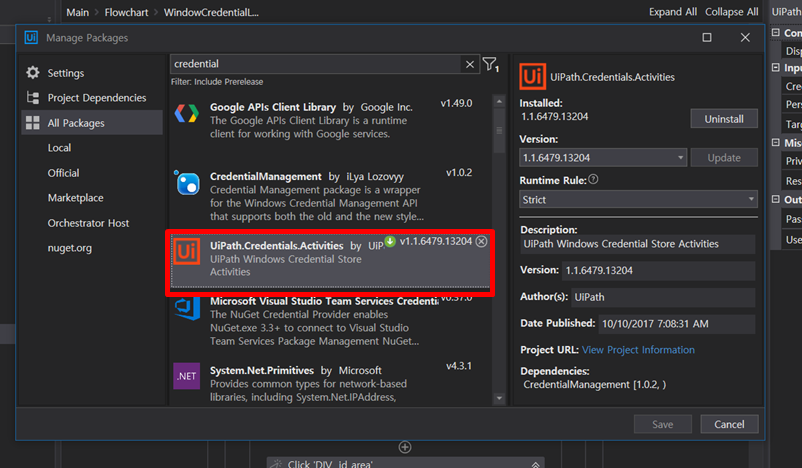This screenshot has width=802, height=468.
Task: Select the Marketplace package feed
Action: point(75,198)
